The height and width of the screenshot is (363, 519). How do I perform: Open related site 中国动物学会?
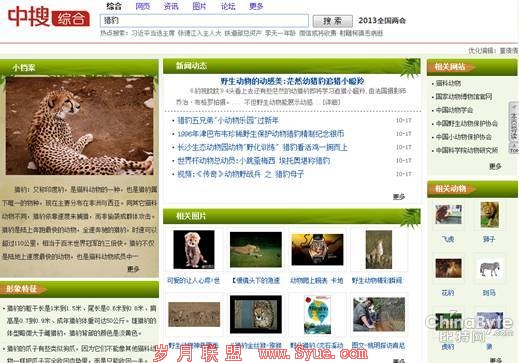pyautogui.click(x=454, y=110)
